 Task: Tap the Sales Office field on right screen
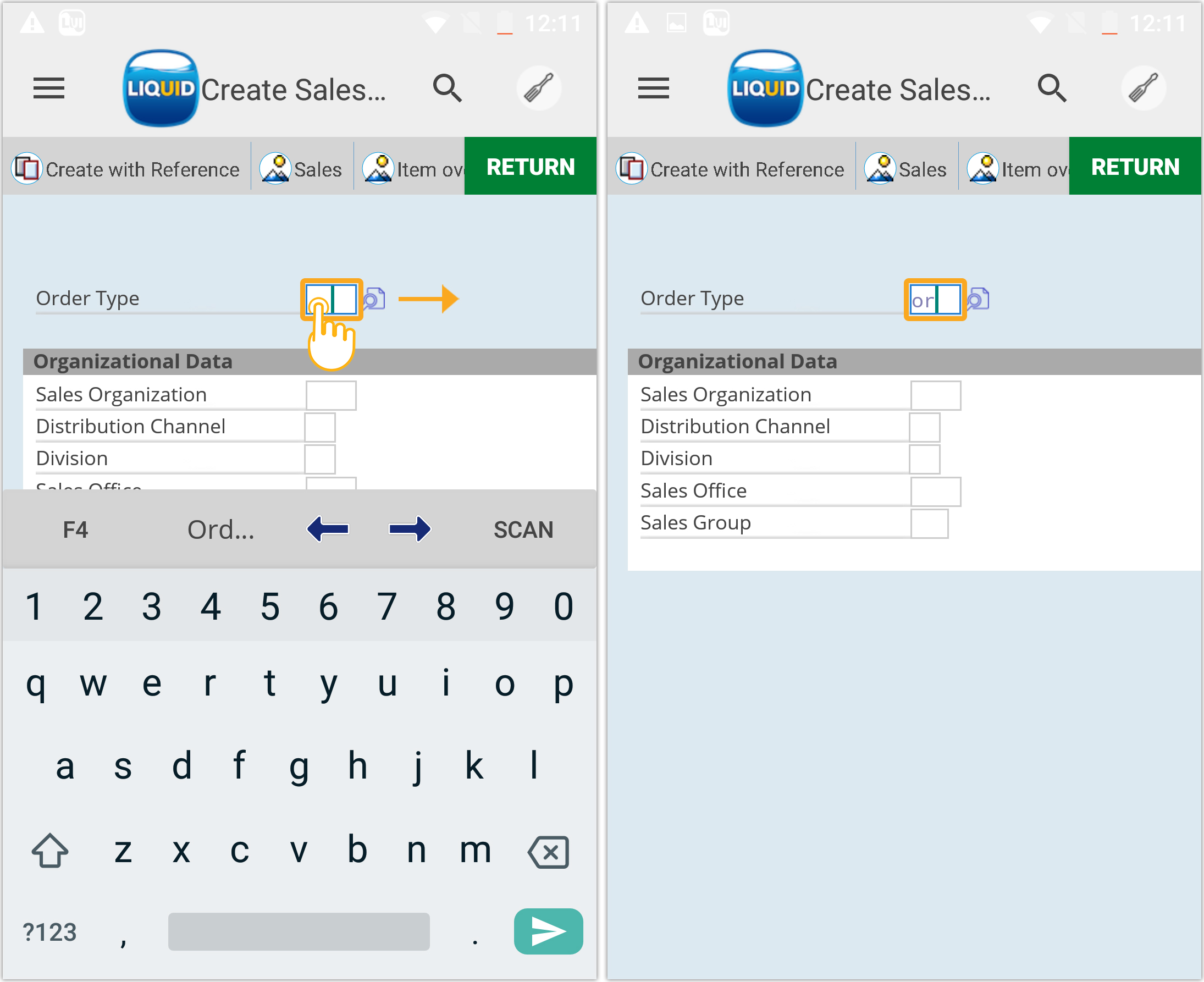point(935,491)
